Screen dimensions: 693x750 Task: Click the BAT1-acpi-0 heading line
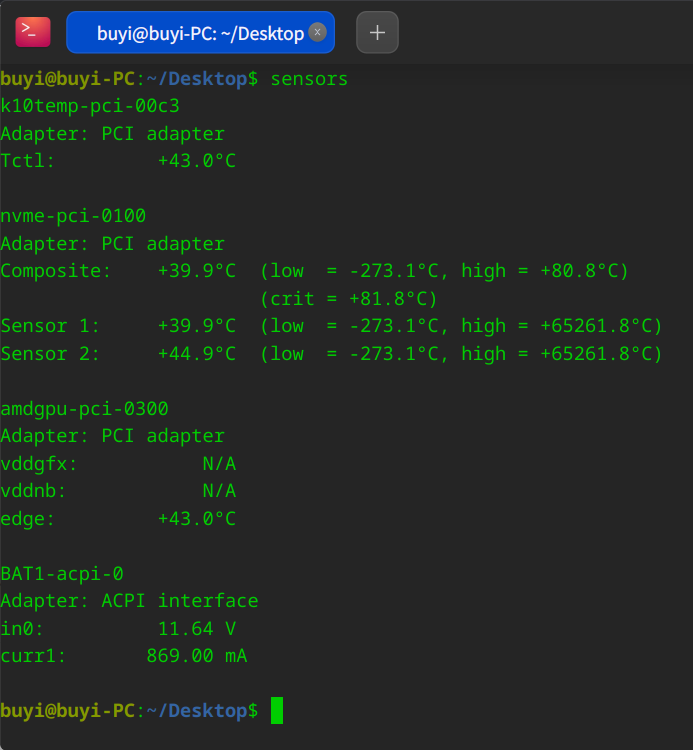[x=62, y=574]
